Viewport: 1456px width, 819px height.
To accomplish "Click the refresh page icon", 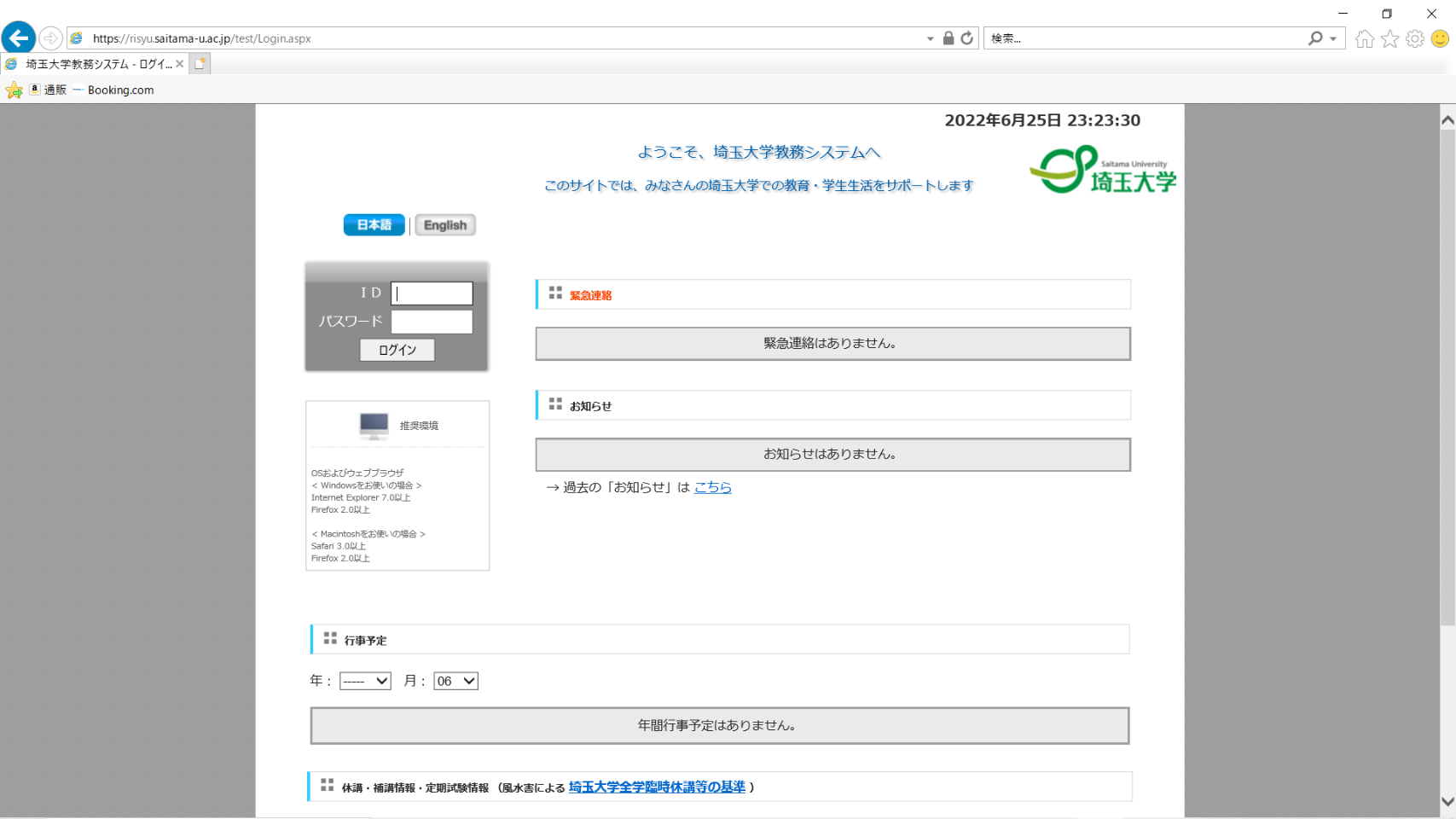I will 966,38.
